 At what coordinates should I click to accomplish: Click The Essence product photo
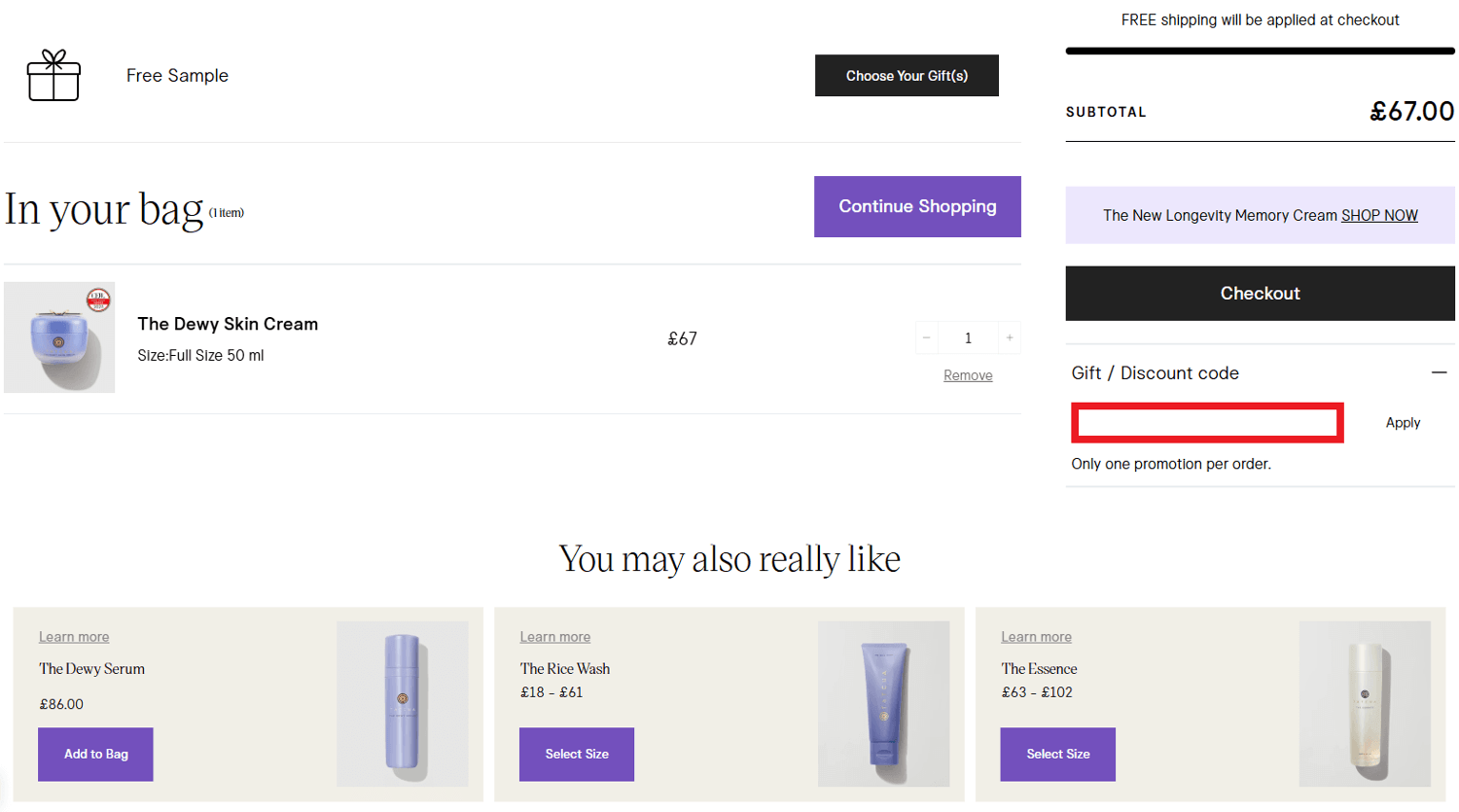click(1364, 703)
